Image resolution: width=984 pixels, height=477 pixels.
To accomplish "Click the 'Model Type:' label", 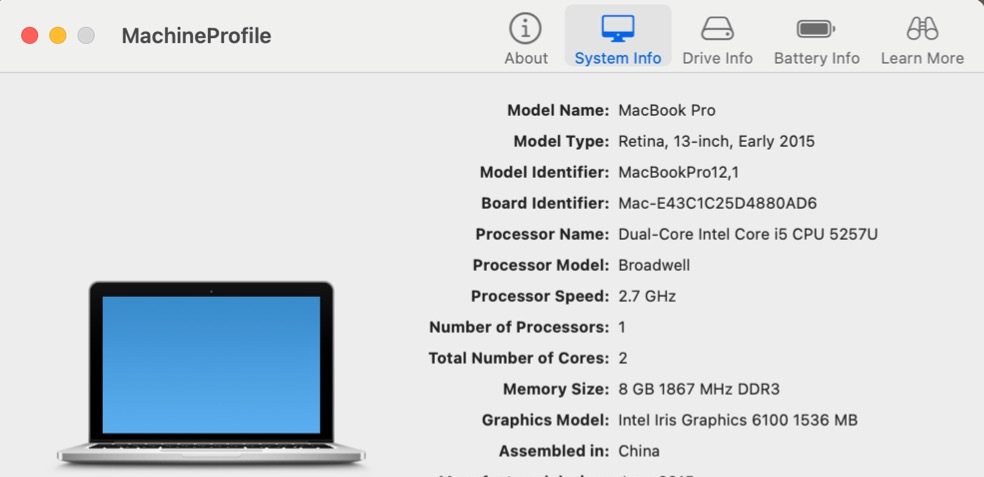I will click(x=561, y=141).
